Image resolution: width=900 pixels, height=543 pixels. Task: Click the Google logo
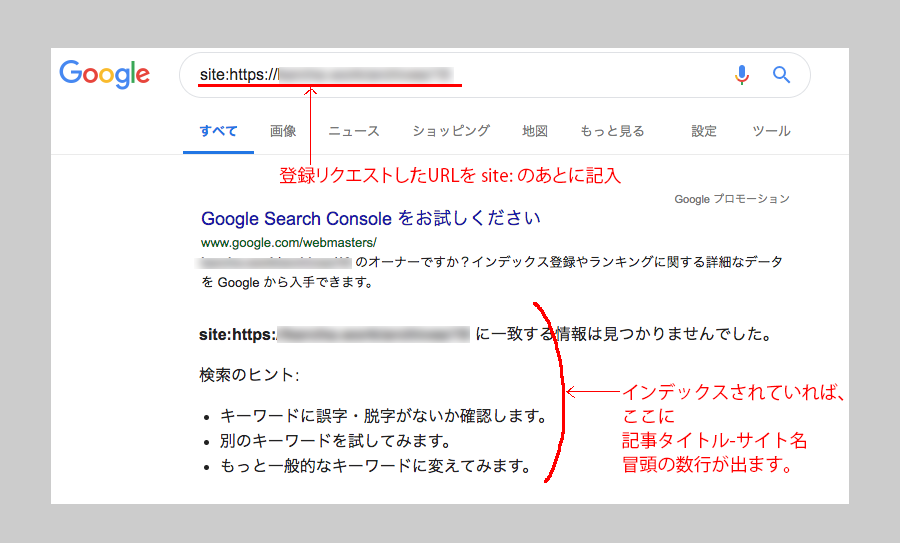pos(104,74)
